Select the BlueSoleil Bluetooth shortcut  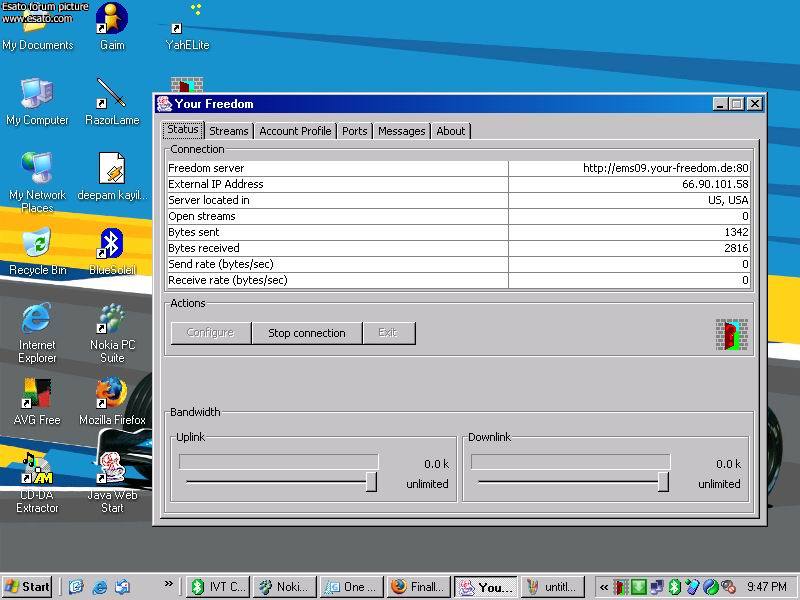pyautogui.click(x=112, y=252)
